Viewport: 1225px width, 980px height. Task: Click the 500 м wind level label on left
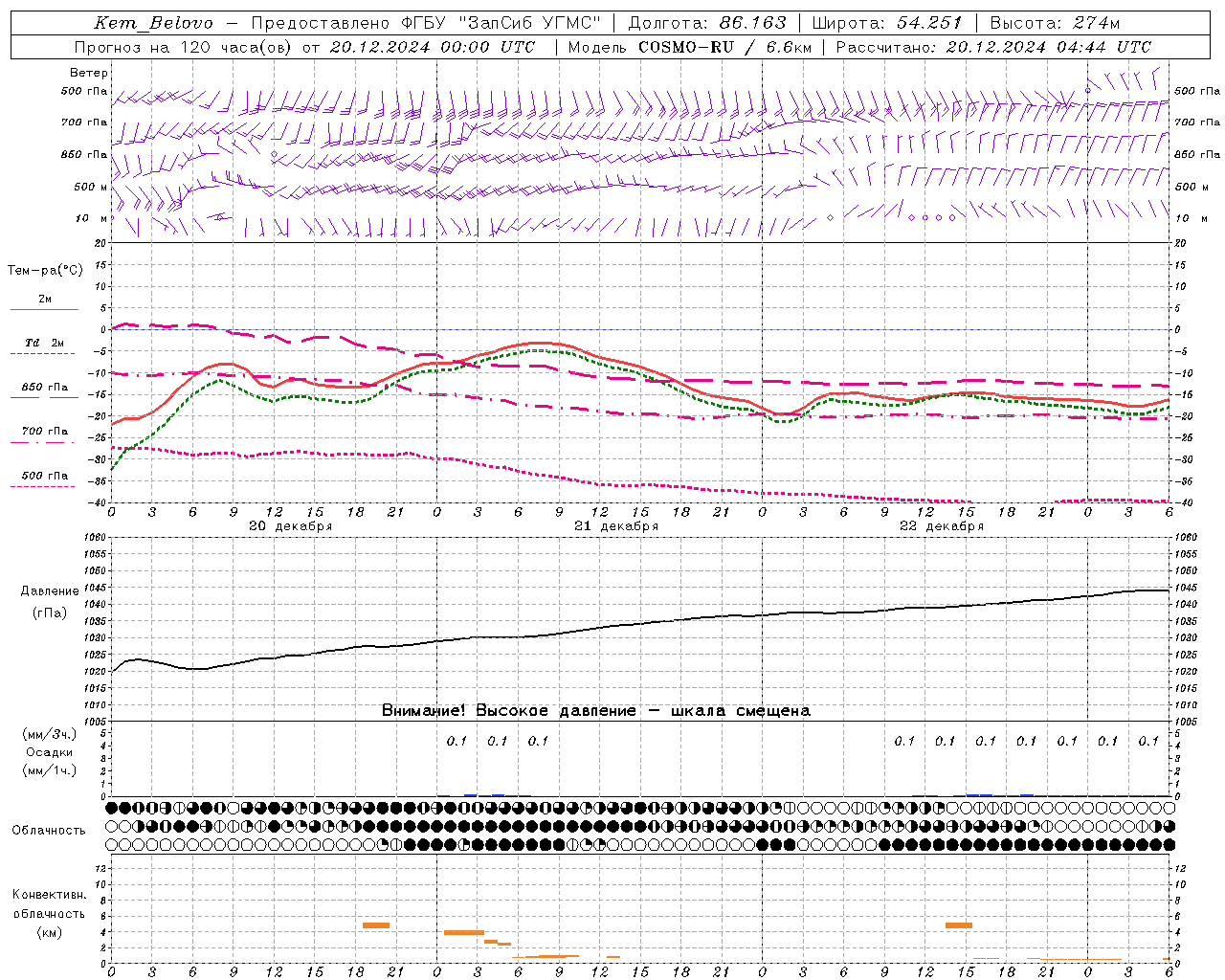(91, 187)
